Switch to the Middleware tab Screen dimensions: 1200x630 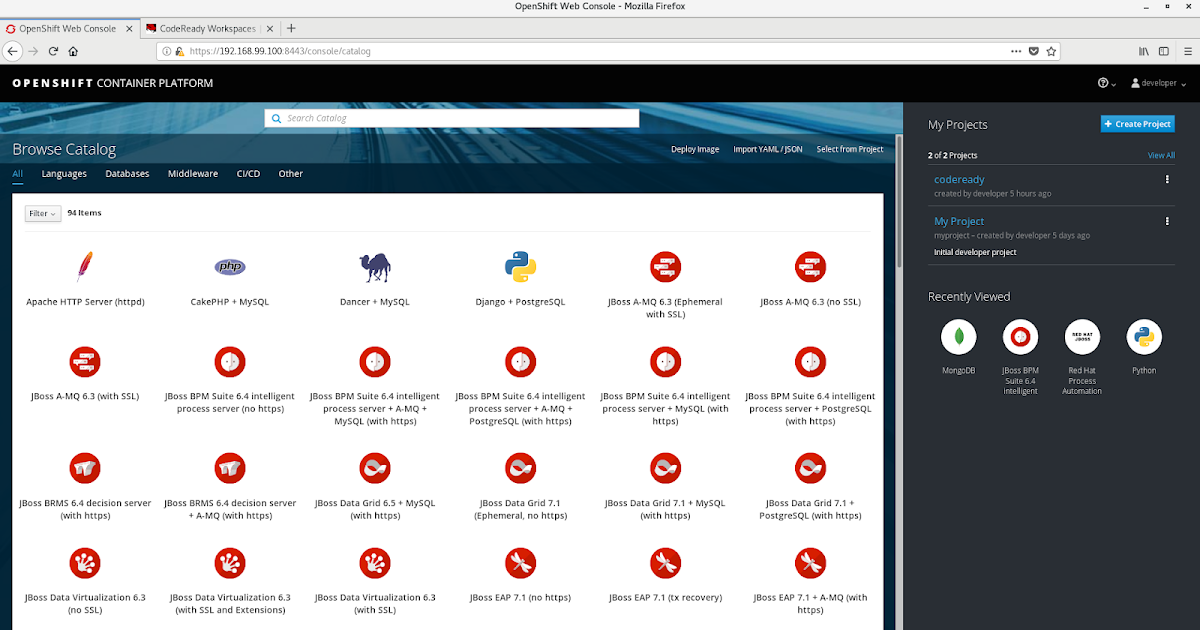coord(193,174)
